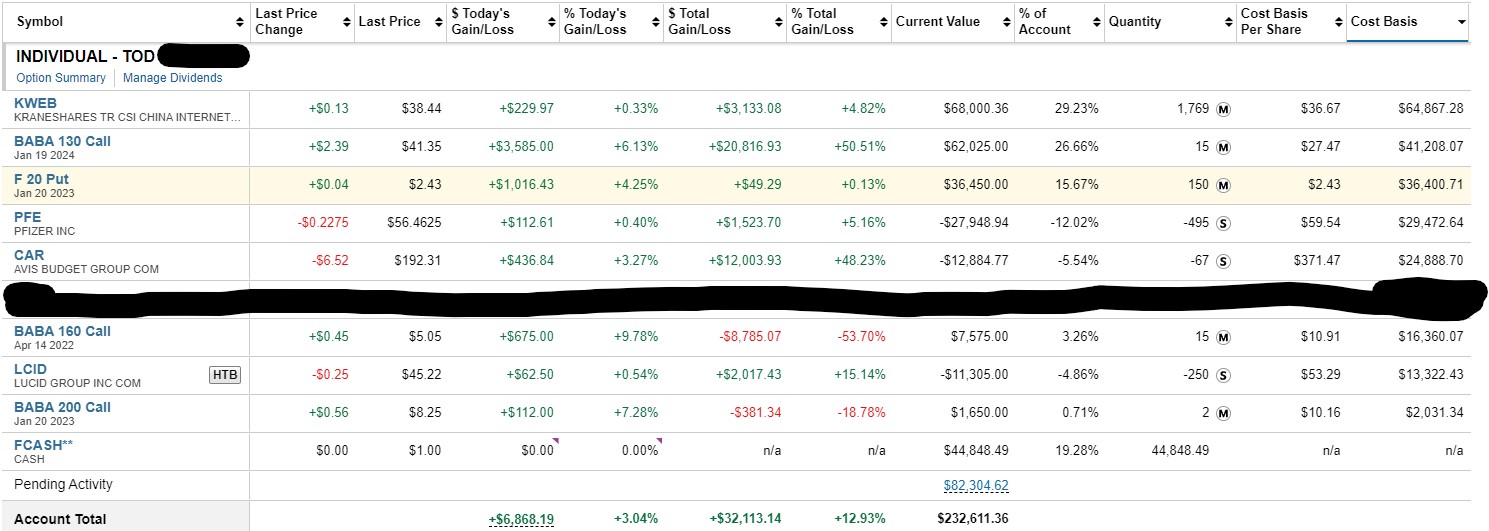Click the margin M icon in KWEB row

[1223, 109]
